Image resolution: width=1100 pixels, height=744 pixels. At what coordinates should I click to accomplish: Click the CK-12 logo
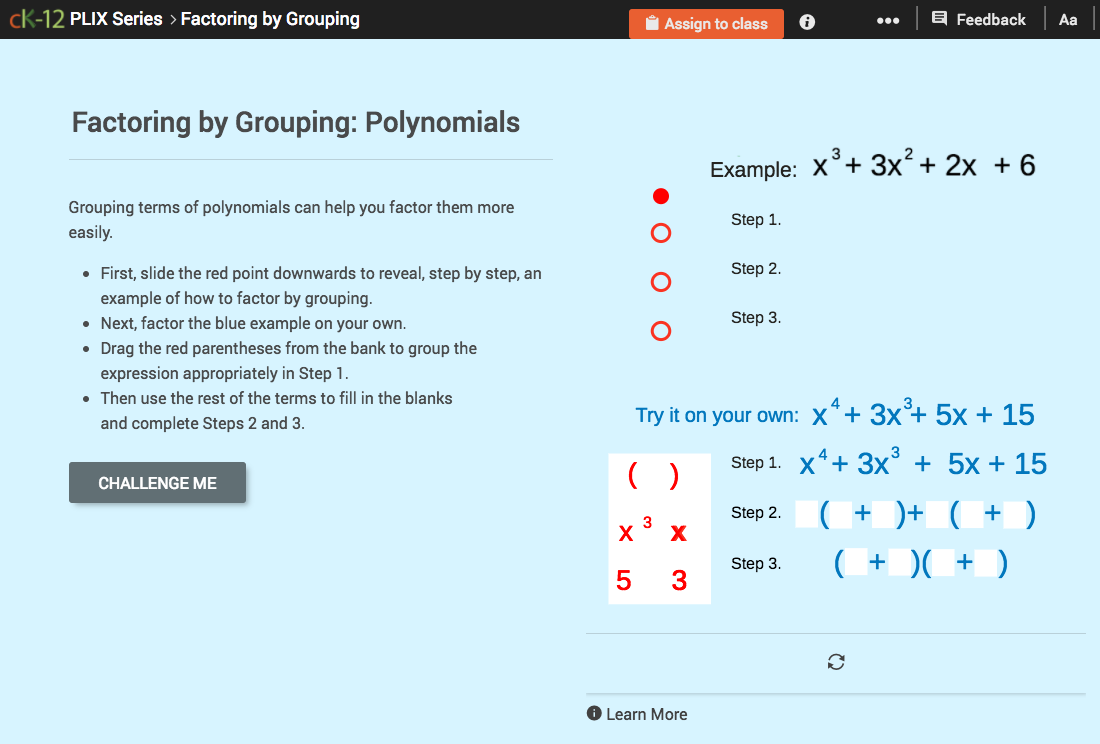[35, 18]
